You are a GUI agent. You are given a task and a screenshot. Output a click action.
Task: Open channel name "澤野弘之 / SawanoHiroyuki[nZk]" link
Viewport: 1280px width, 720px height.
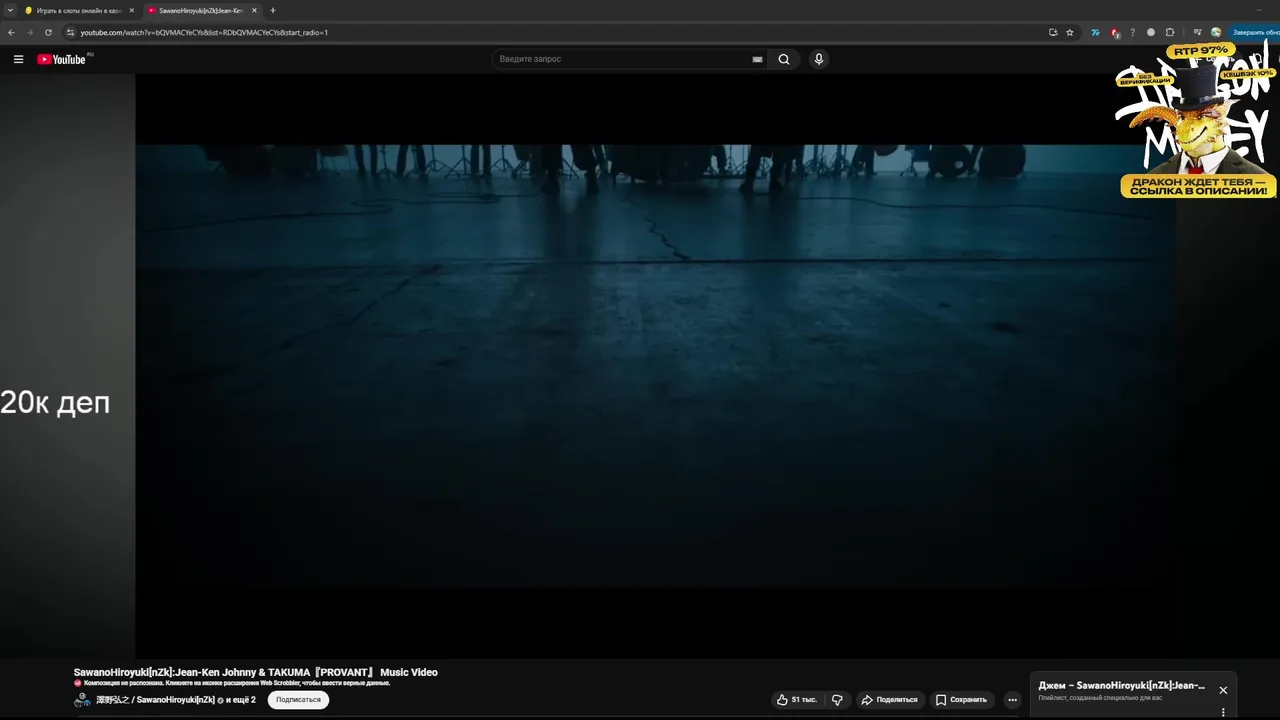pyautogui.click(x=155, y=700)
